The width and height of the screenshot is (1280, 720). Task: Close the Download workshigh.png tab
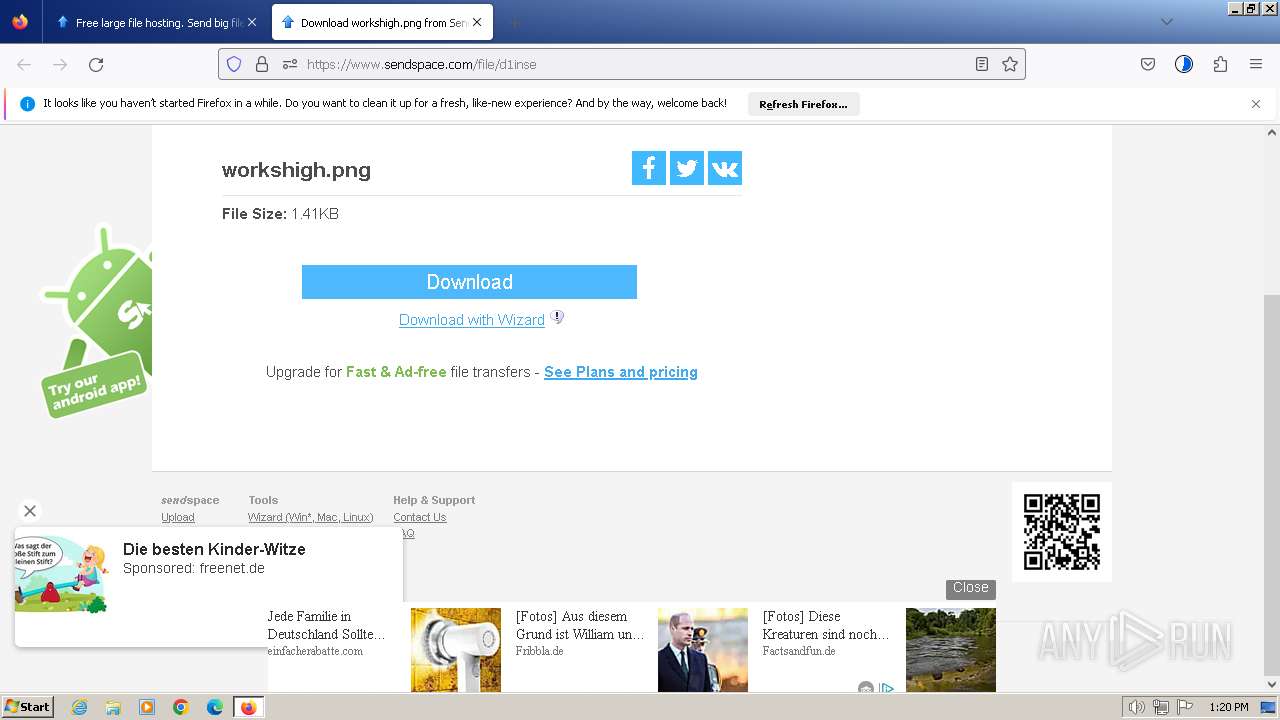point(477,22)
